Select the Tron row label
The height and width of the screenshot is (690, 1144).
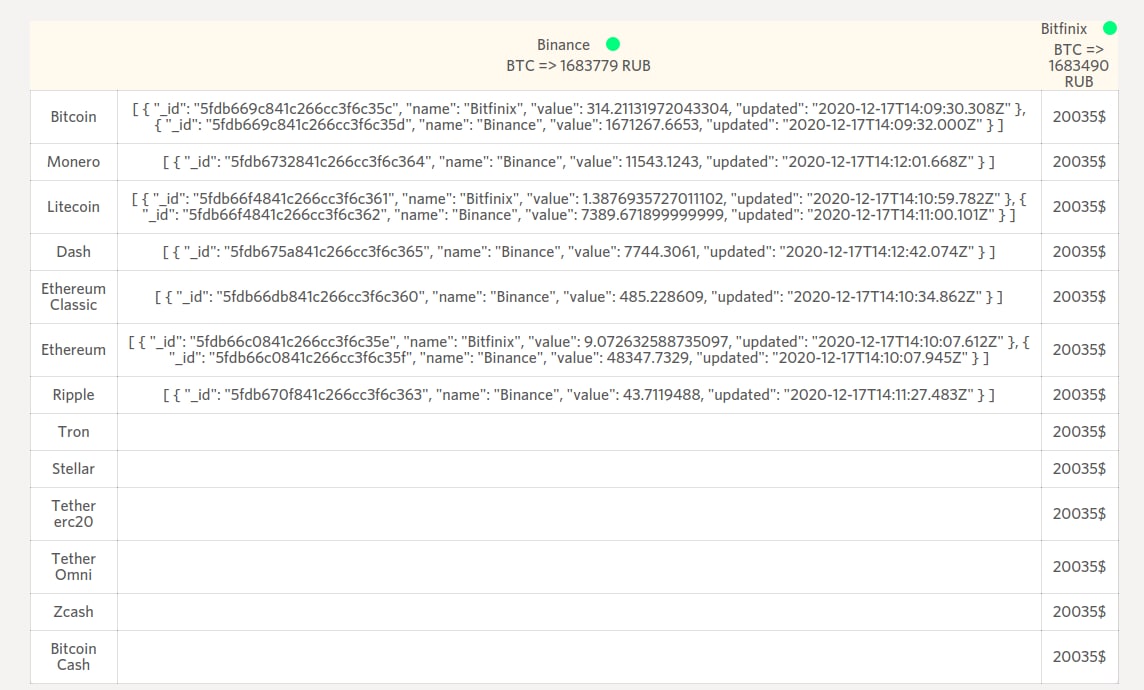[x=74, y=432]
